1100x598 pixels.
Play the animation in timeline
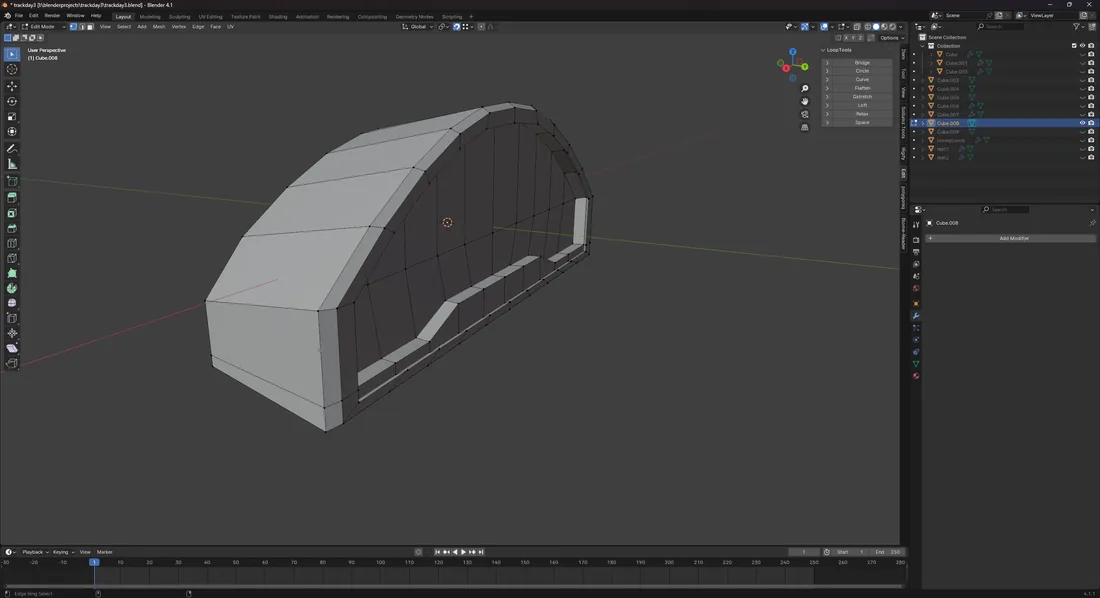pyautogui.click(x=463, y=552)
